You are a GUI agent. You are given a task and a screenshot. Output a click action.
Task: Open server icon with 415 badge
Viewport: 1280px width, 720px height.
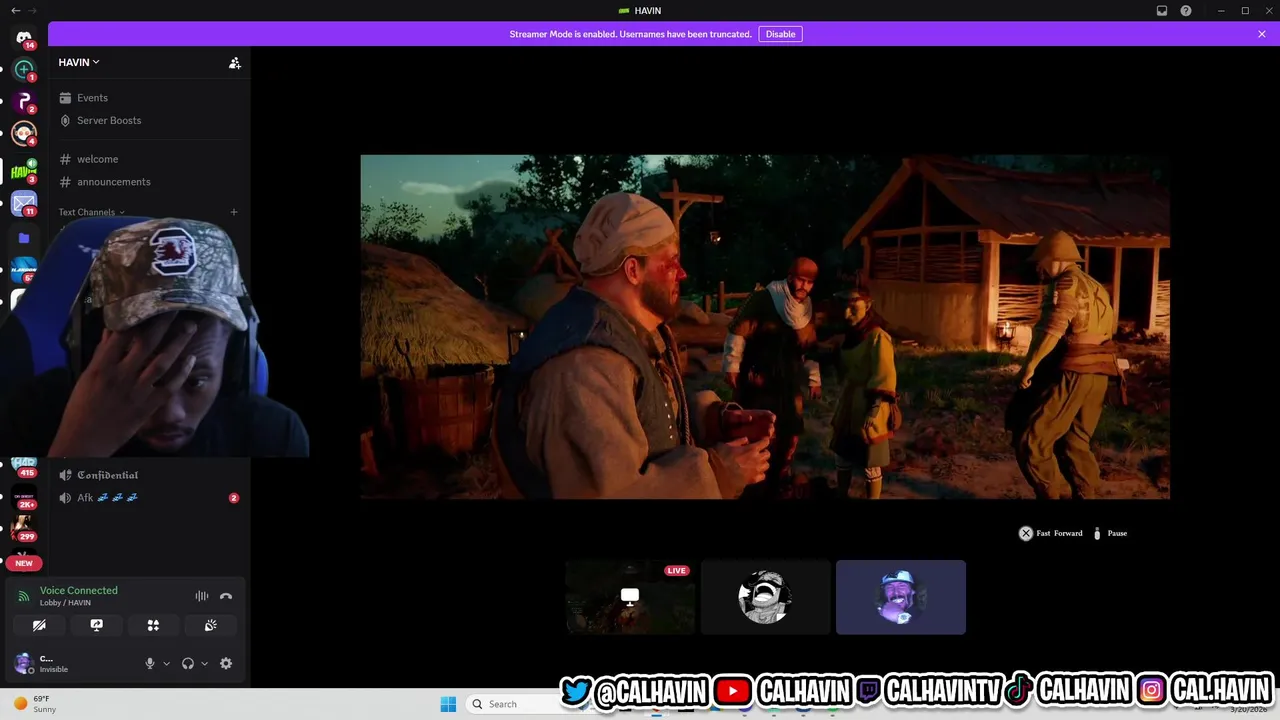click(24, 465)
